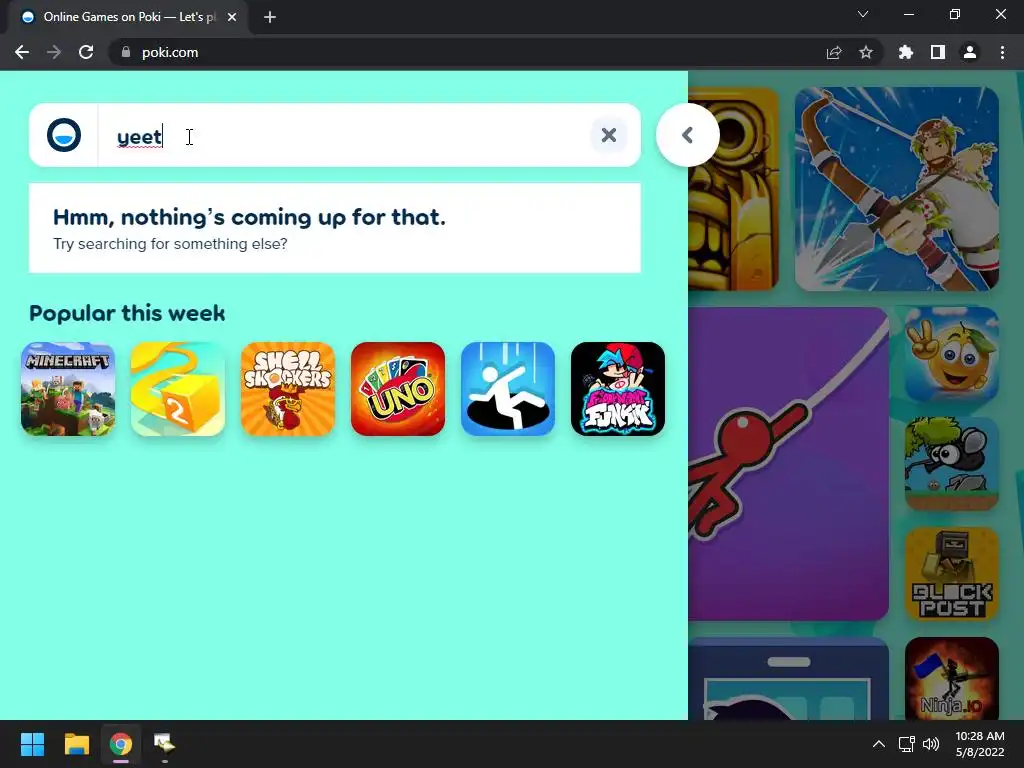Click inside the search field containing 'yeet'
Screen dimensions: 1024x768
coord(343,135)
